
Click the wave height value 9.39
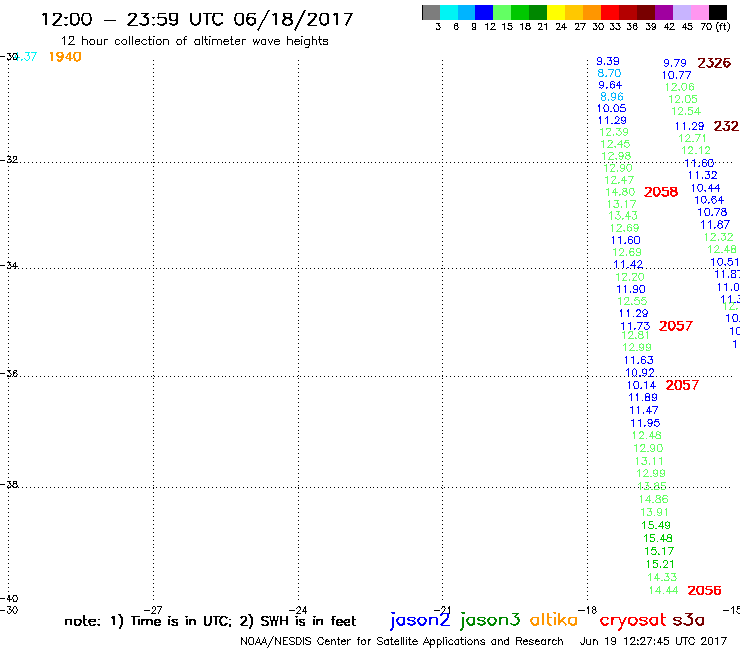tap(608, 61)
